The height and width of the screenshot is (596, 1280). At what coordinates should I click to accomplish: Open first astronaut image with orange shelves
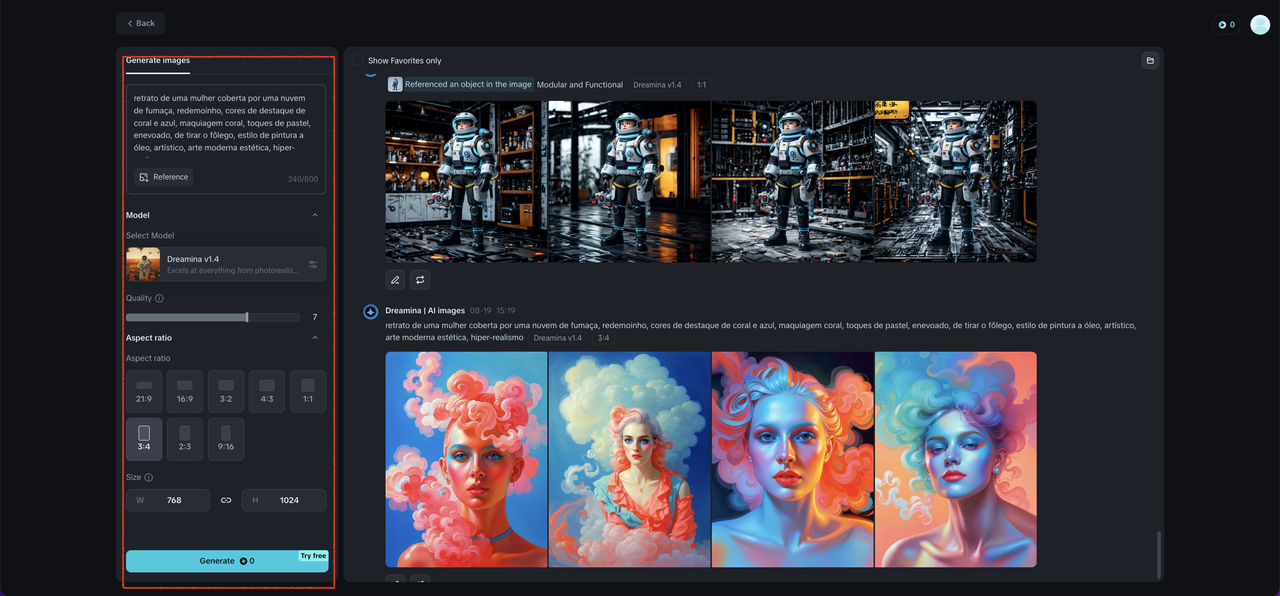click(466, 181)
